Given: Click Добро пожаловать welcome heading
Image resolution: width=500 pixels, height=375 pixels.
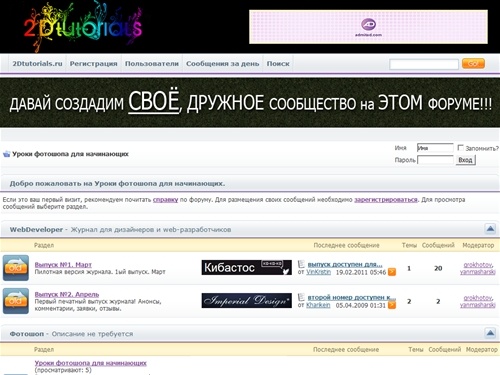Looking at the screenshot, I should point(117,183).
